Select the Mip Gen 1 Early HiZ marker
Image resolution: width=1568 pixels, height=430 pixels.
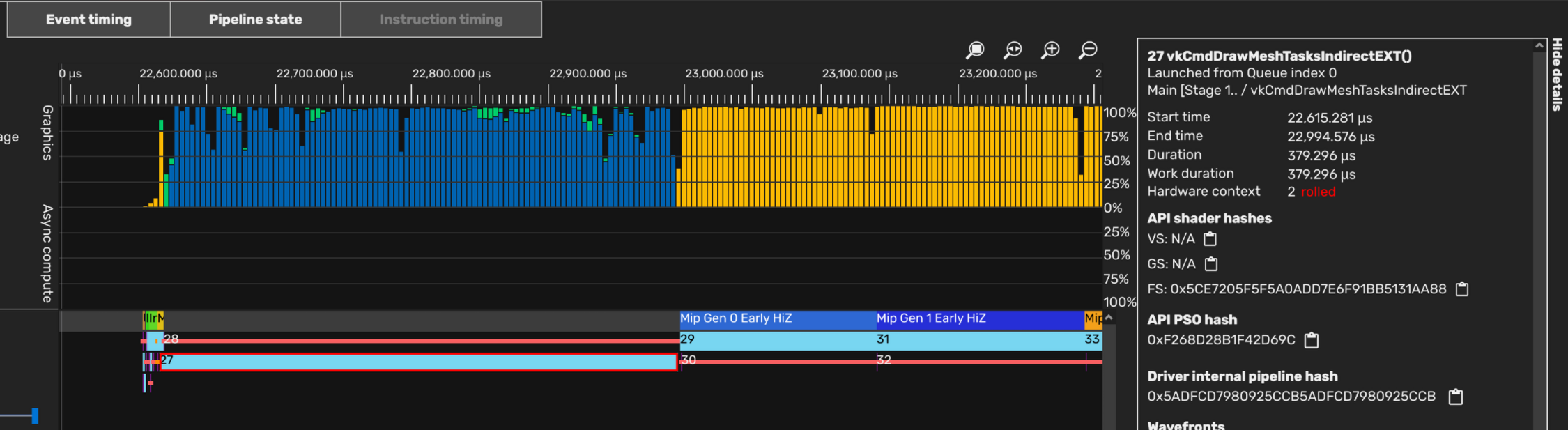tap(979, 319)
